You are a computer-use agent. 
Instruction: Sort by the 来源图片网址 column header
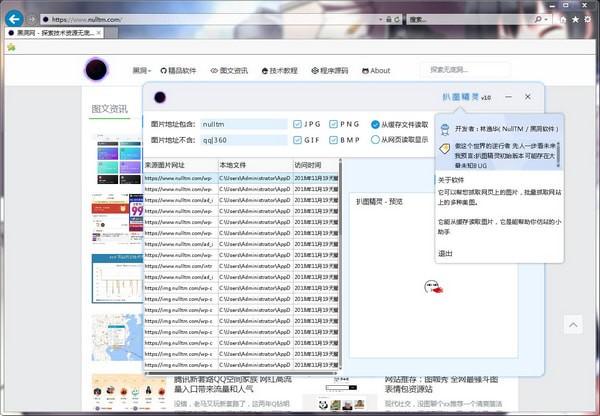pos(181,165)
